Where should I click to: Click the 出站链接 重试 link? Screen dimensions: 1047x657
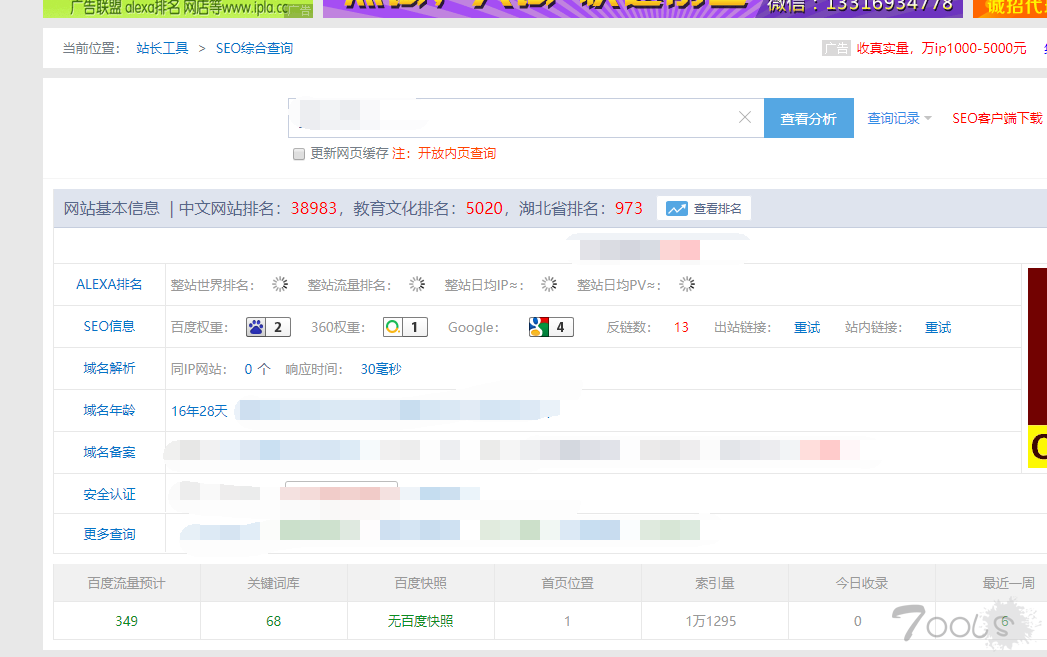[807, 327]
